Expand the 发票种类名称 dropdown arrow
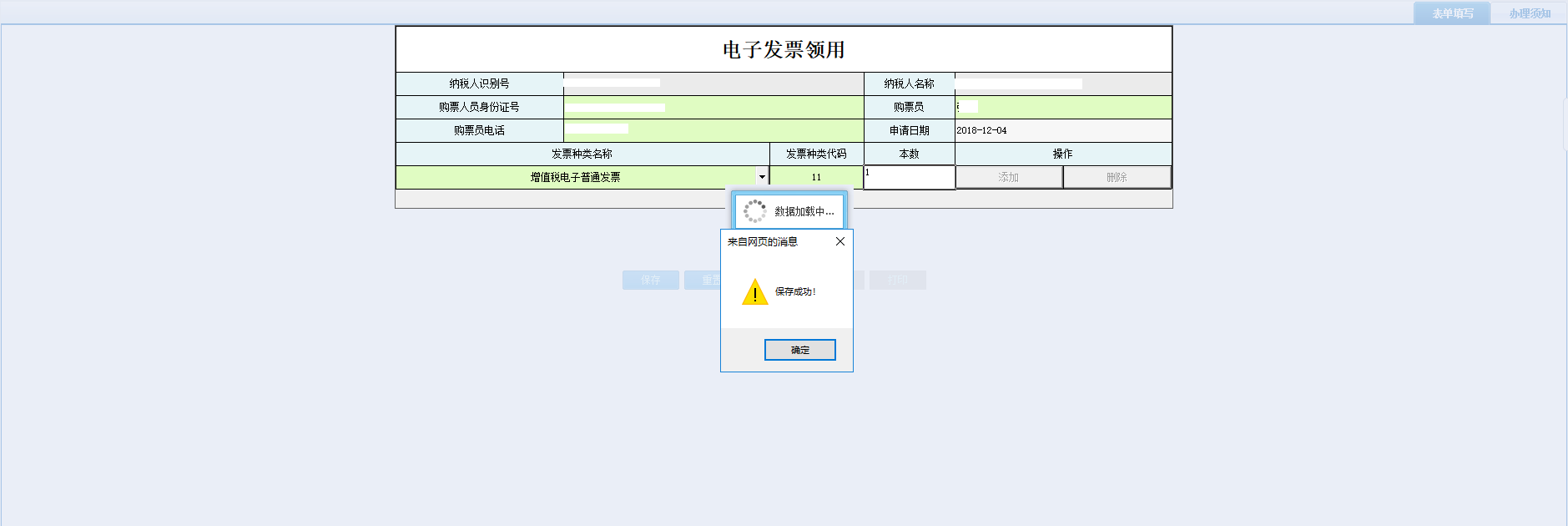The height and width of the screenshot is (526, 1568). pyautogui.click(x=762, y=177)
